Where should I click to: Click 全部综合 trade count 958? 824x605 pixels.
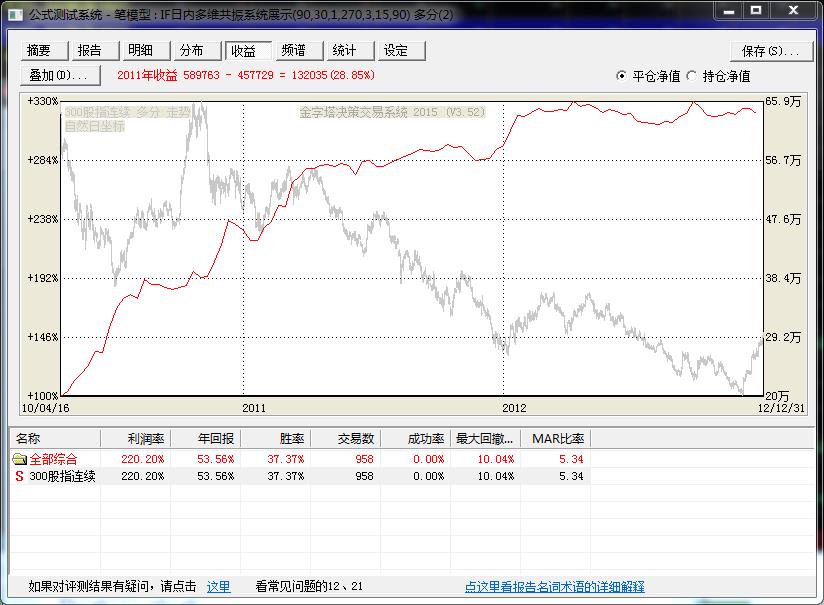[364, 459]
